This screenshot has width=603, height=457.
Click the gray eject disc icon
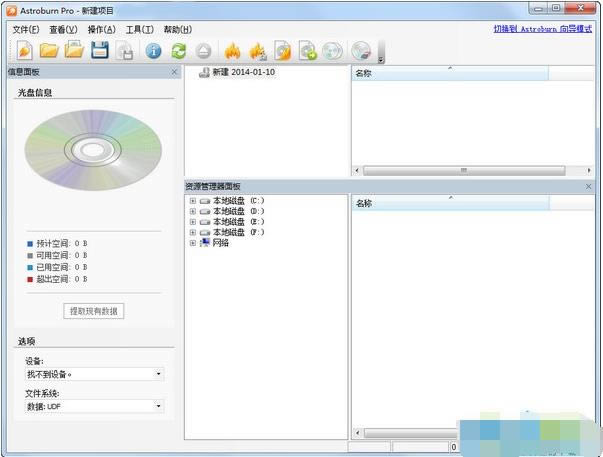click(203, 51)
